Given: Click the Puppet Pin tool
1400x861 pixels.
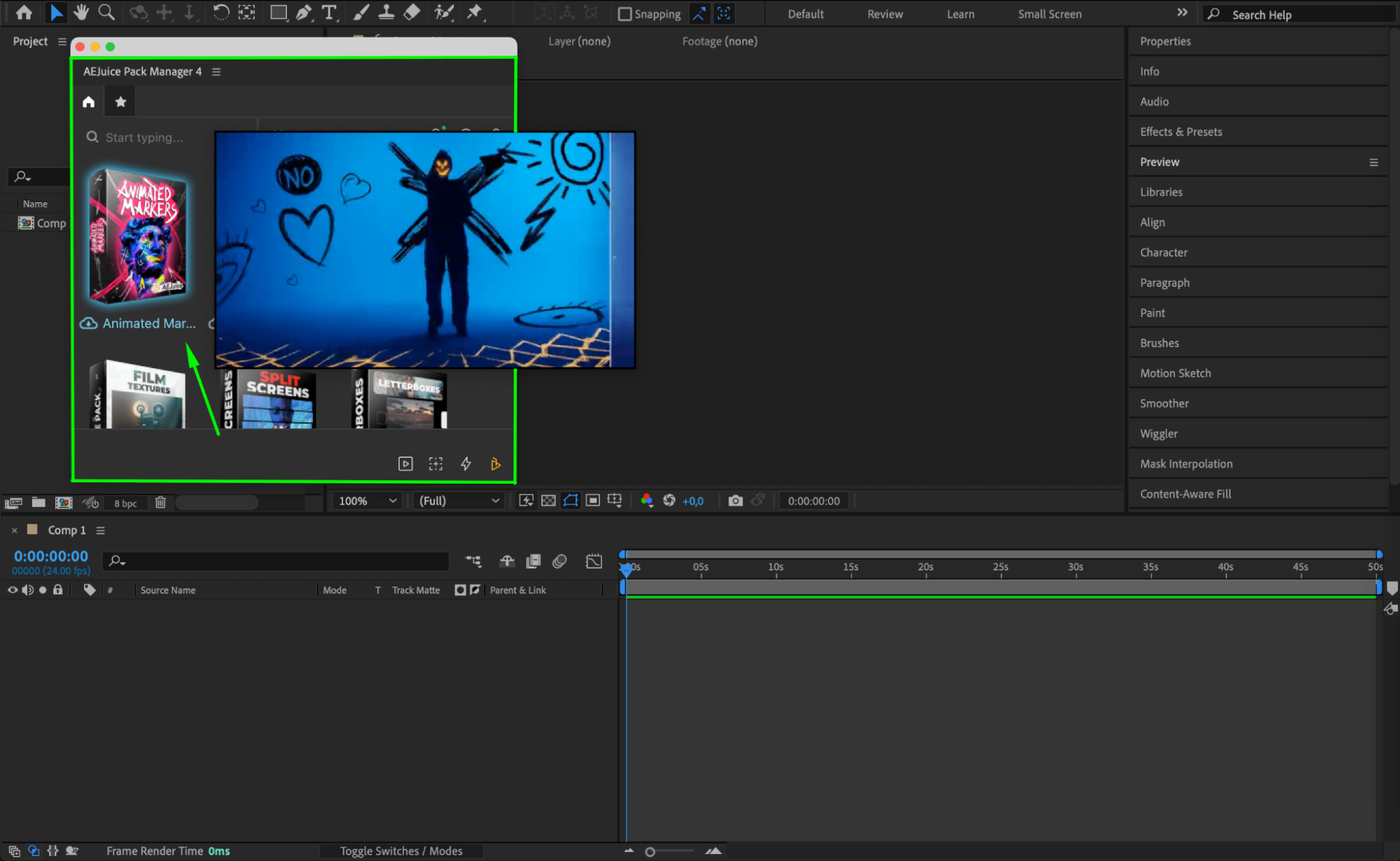Looking at the screenshot, I should [475, 13].
